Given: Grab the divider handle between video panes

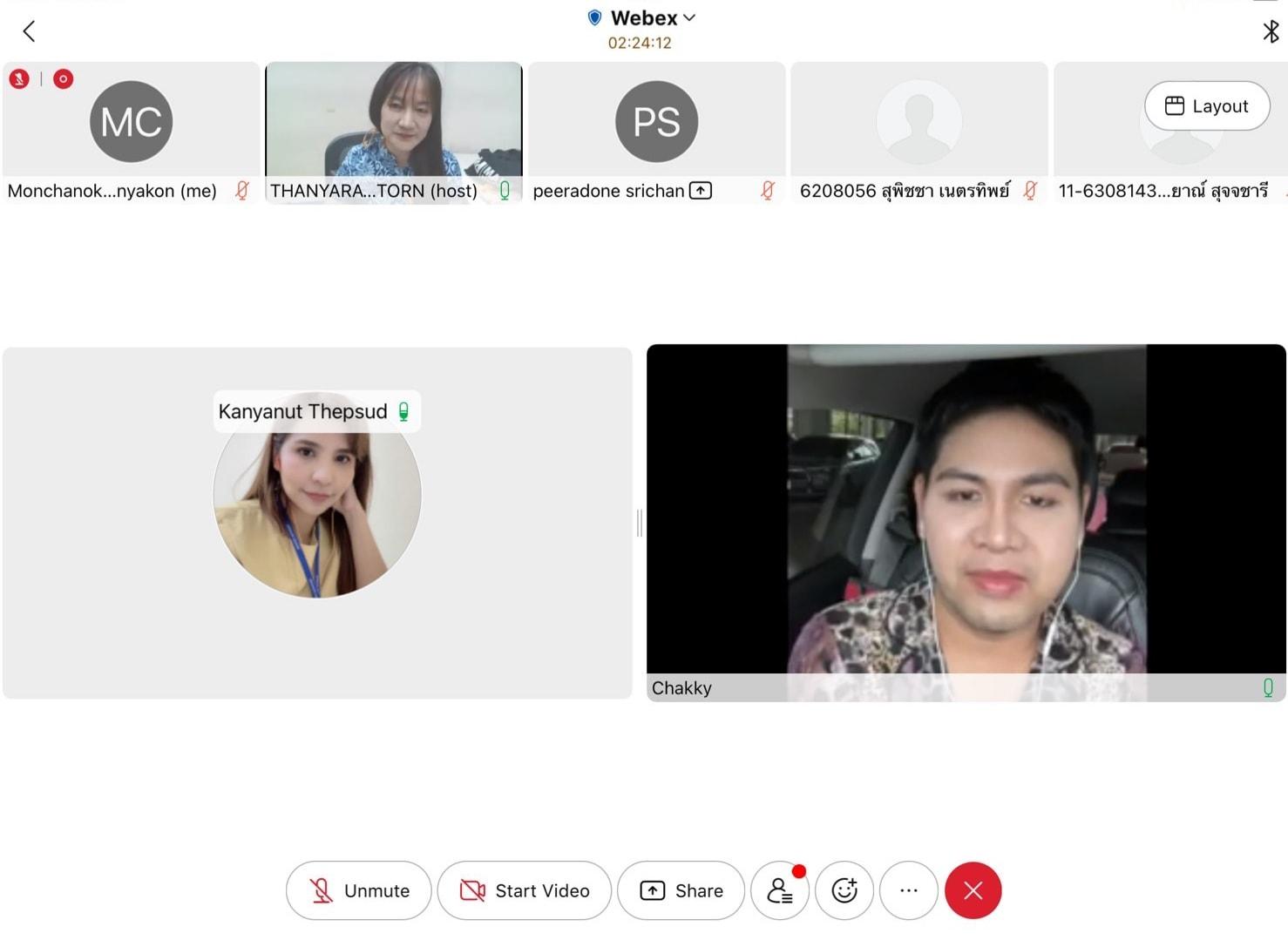Looking at the screenshot, I should pos(640,523).
